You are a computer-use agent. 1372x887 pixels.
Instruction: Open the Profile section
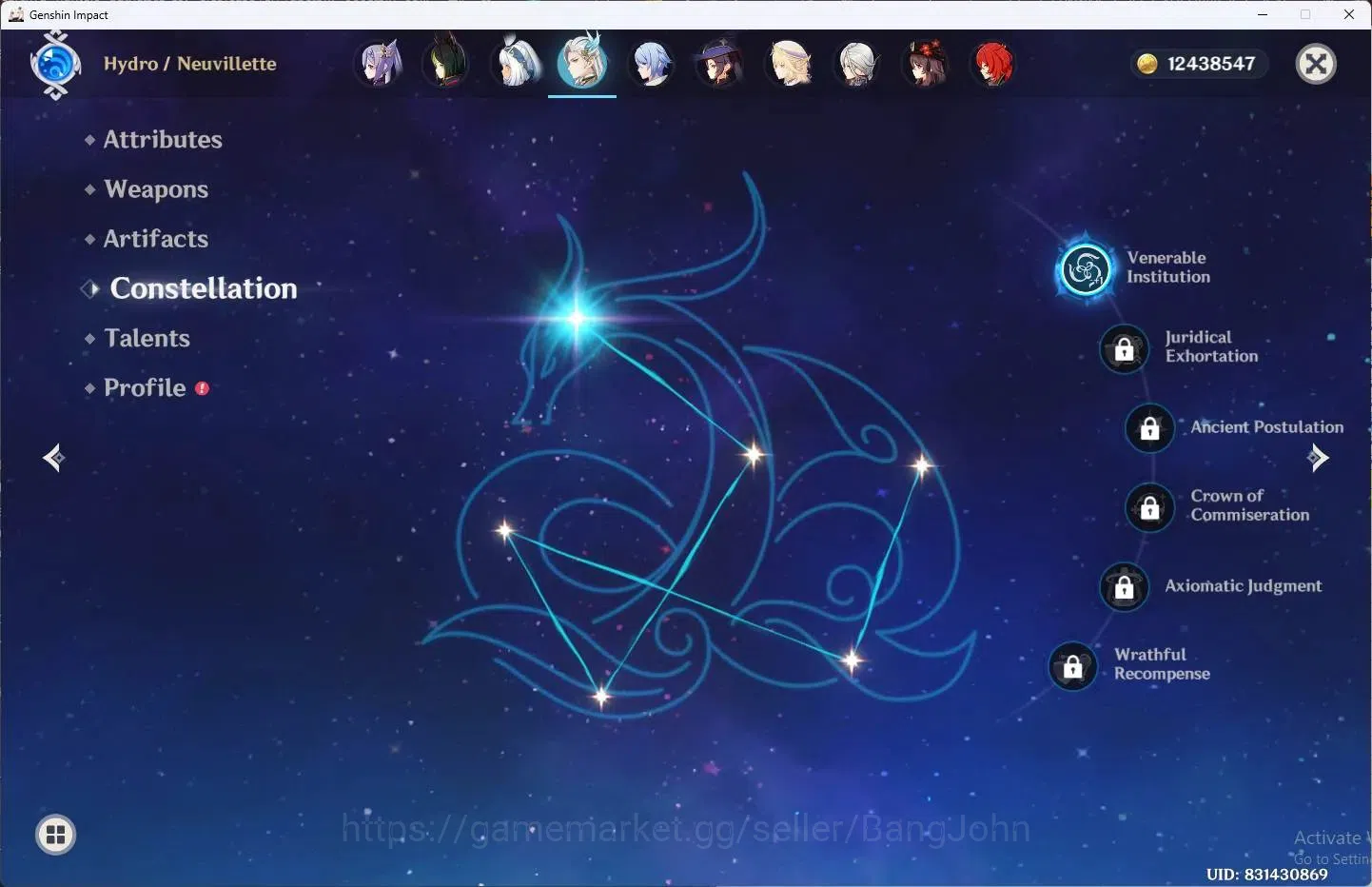coord(145,387)
